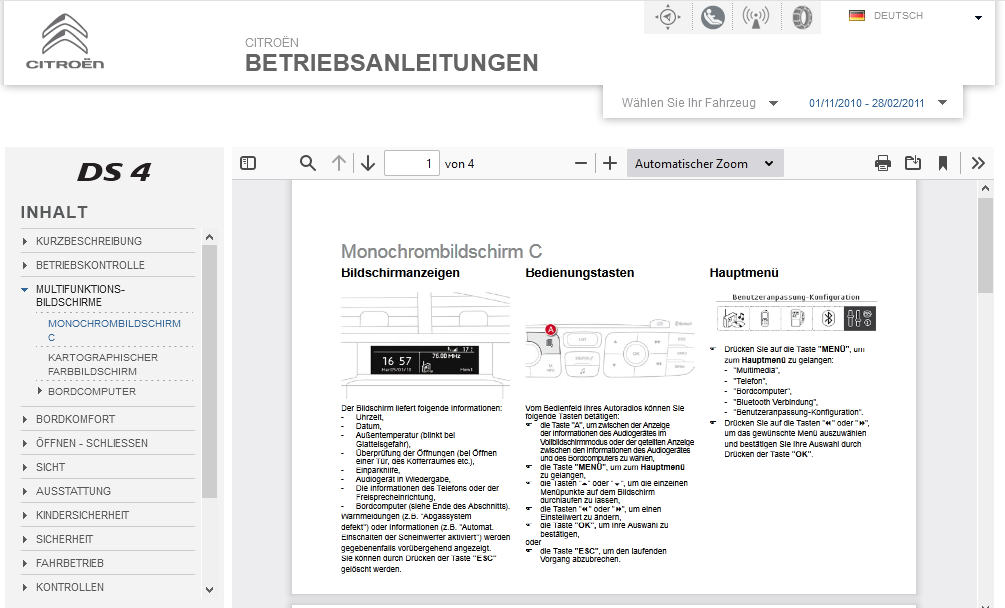This screenshot has height=608, width=1005.
Task: Open the Automatischer Zoom dropdown
Action: pos(705,163)
